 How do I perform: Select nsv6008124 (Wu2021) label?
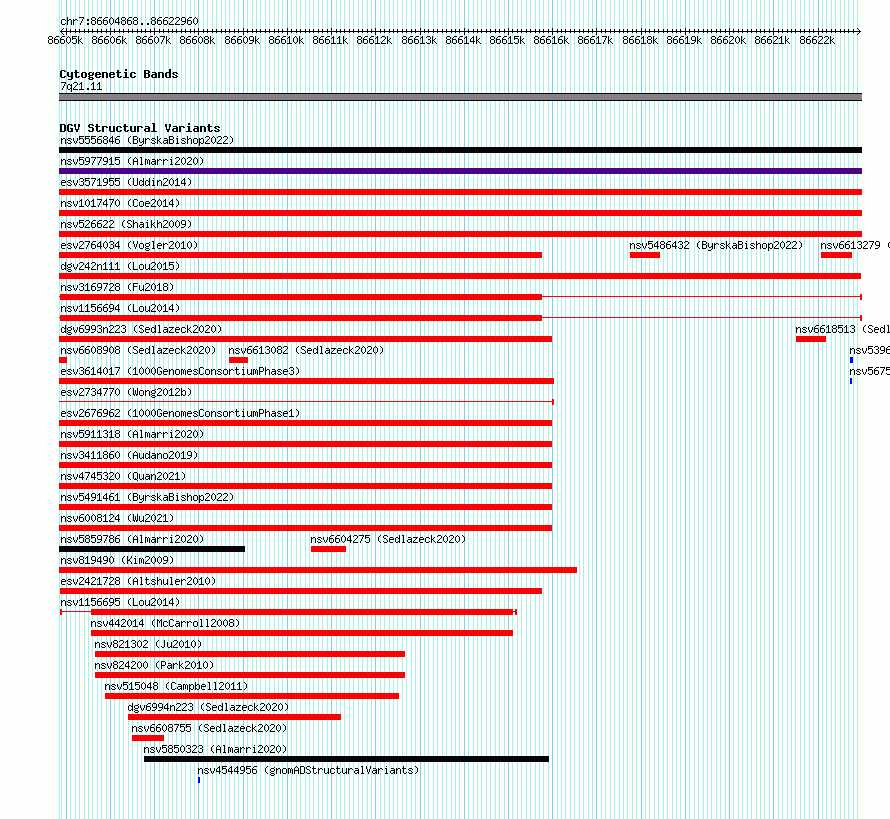coord(117,518)
